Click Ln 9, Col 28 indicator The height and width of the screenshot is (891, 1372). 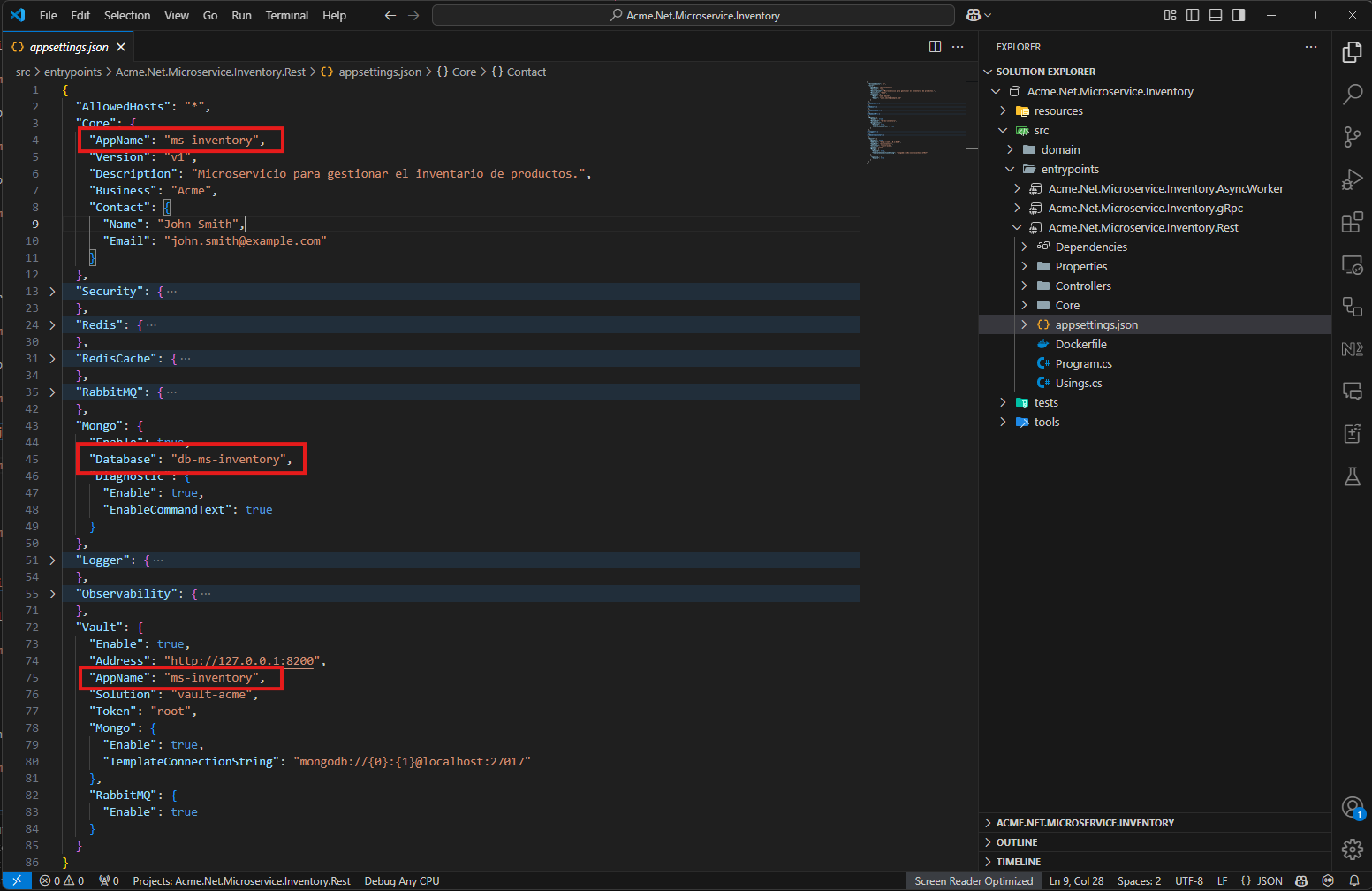coord(1076,880)
